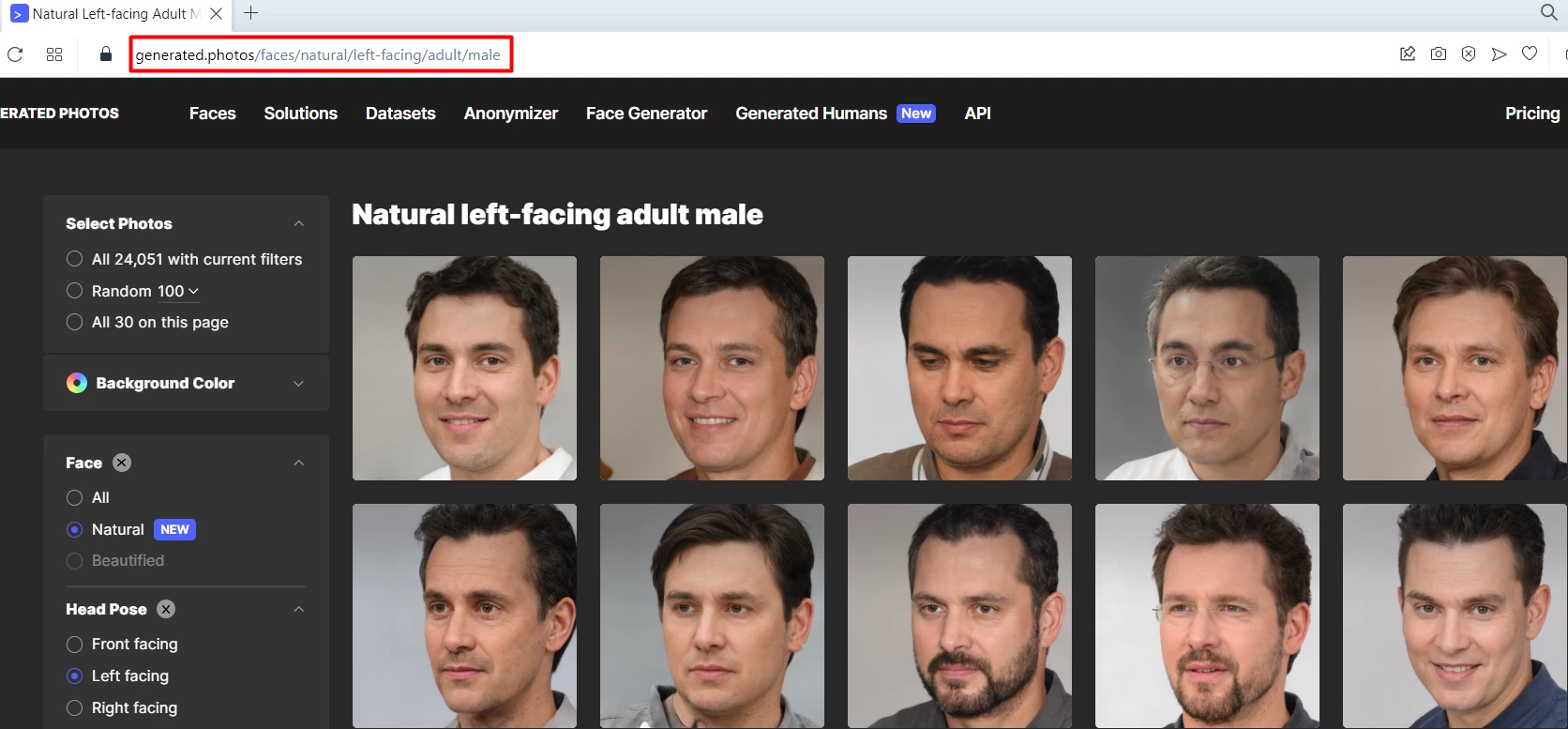The height and width of the screenshot is (729, 1568).
Task: Close the Natural Left-facing Adult tab
Action: (x=217, y=14)
